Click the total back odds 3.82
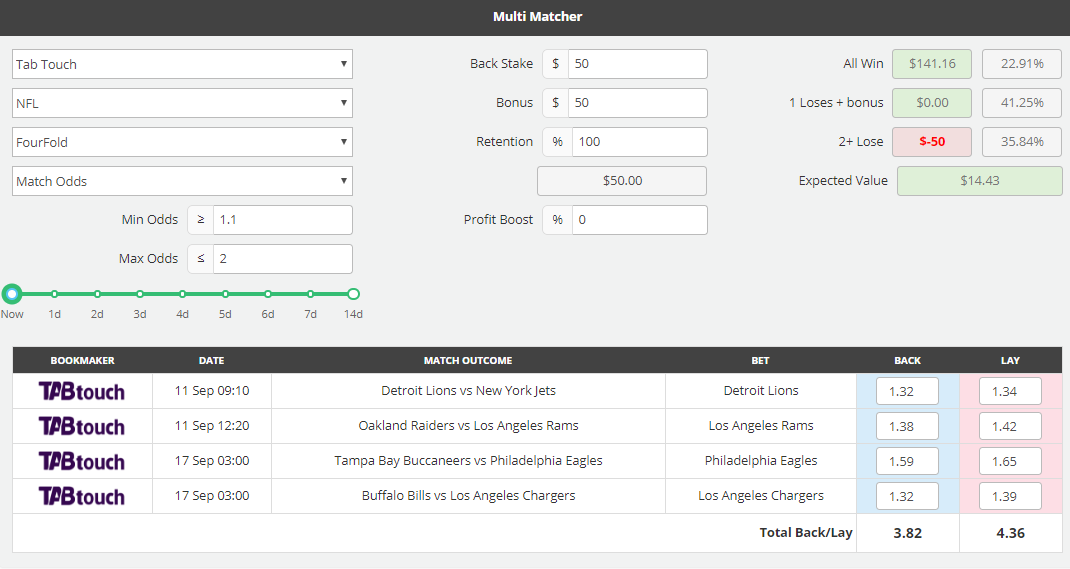1070x569 pixels. click(x=908, y=533)
